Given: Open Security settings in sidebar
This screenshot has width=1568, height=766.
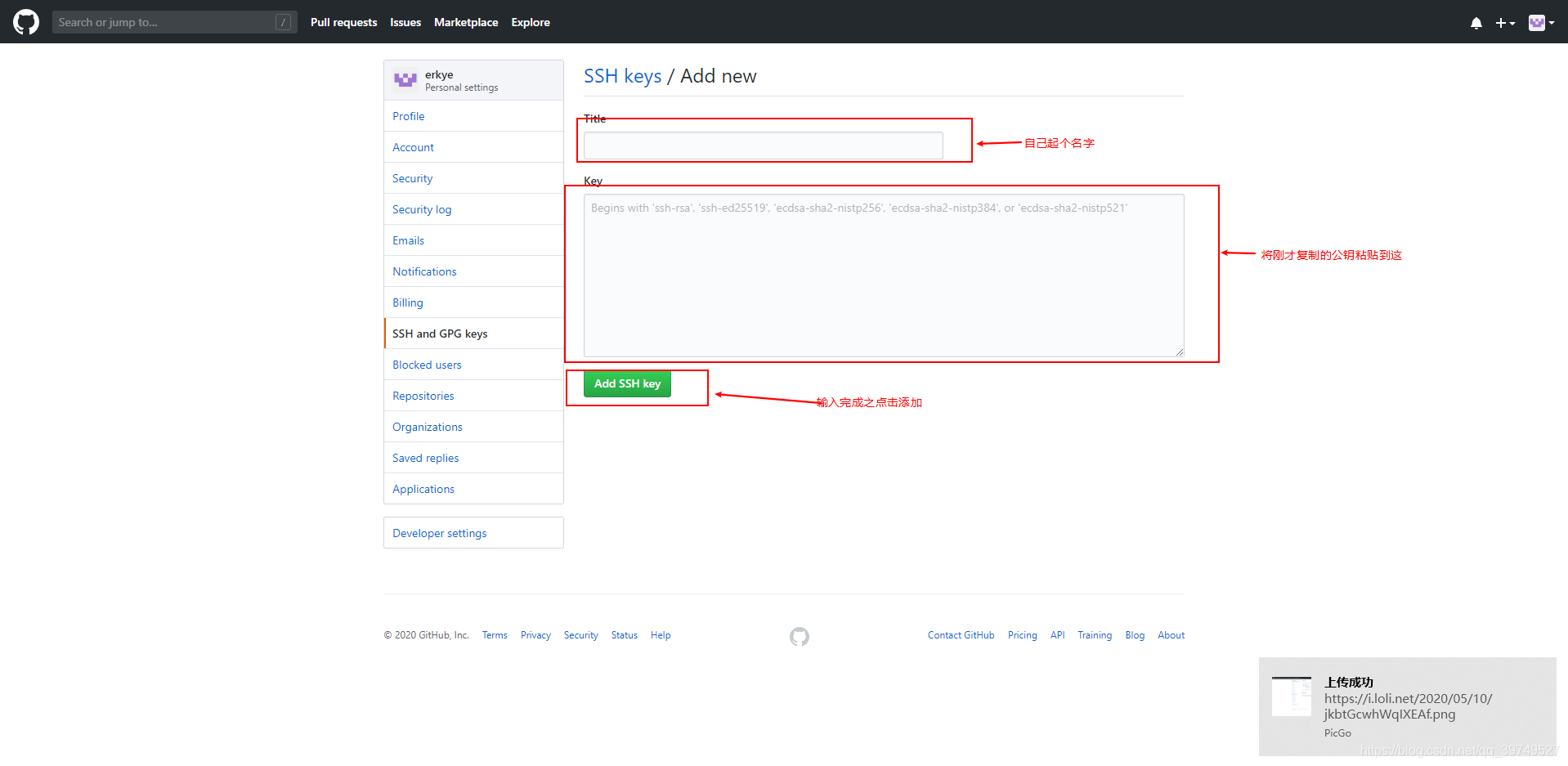Looking at the screenshot, I should (x=473, y=178).
